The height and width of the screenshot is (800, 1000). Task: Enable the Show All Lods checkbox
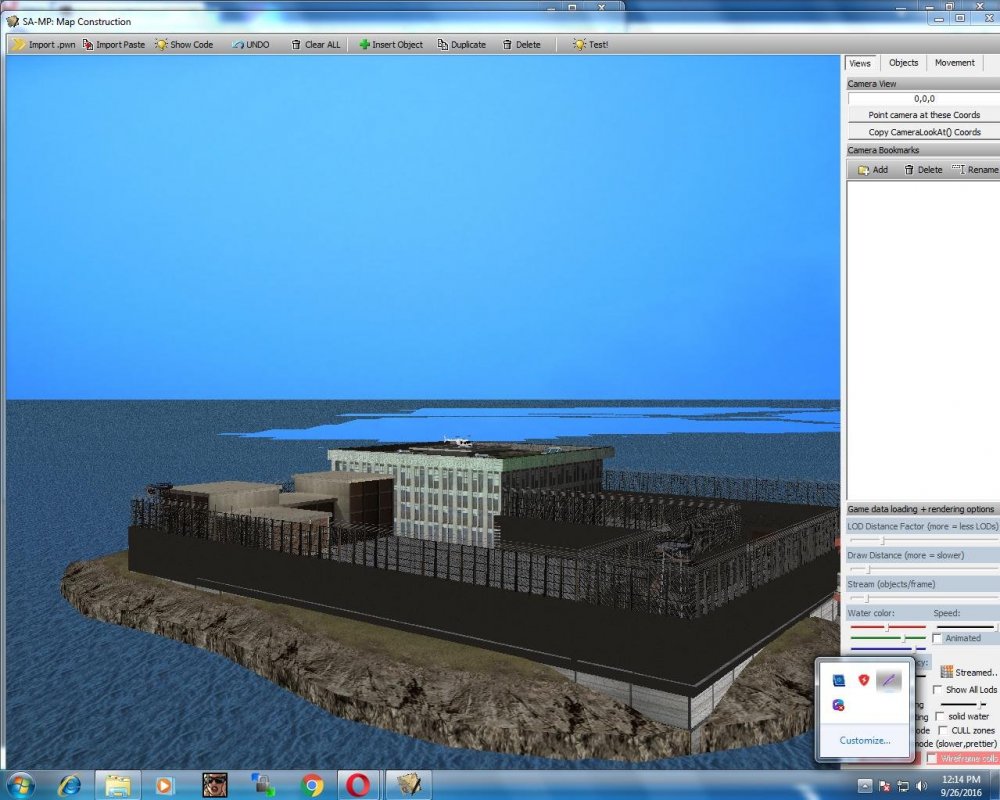tap(937, 690)
